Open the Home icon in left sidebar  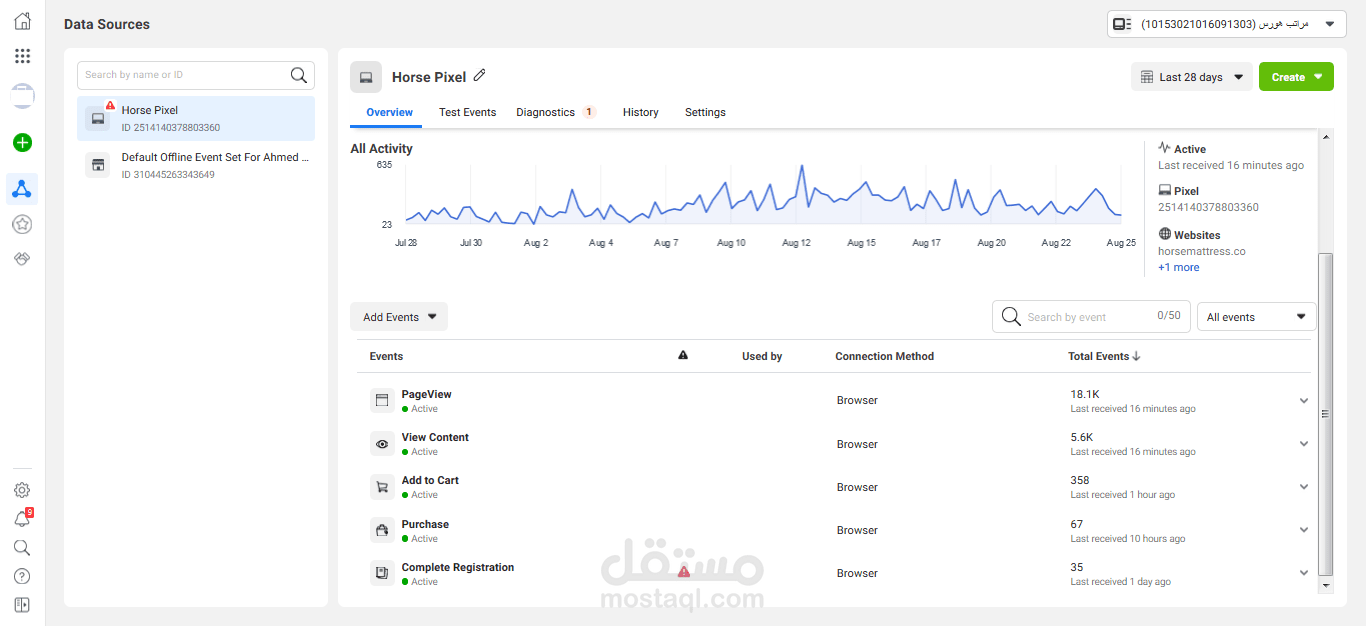[x=22, y=21]
